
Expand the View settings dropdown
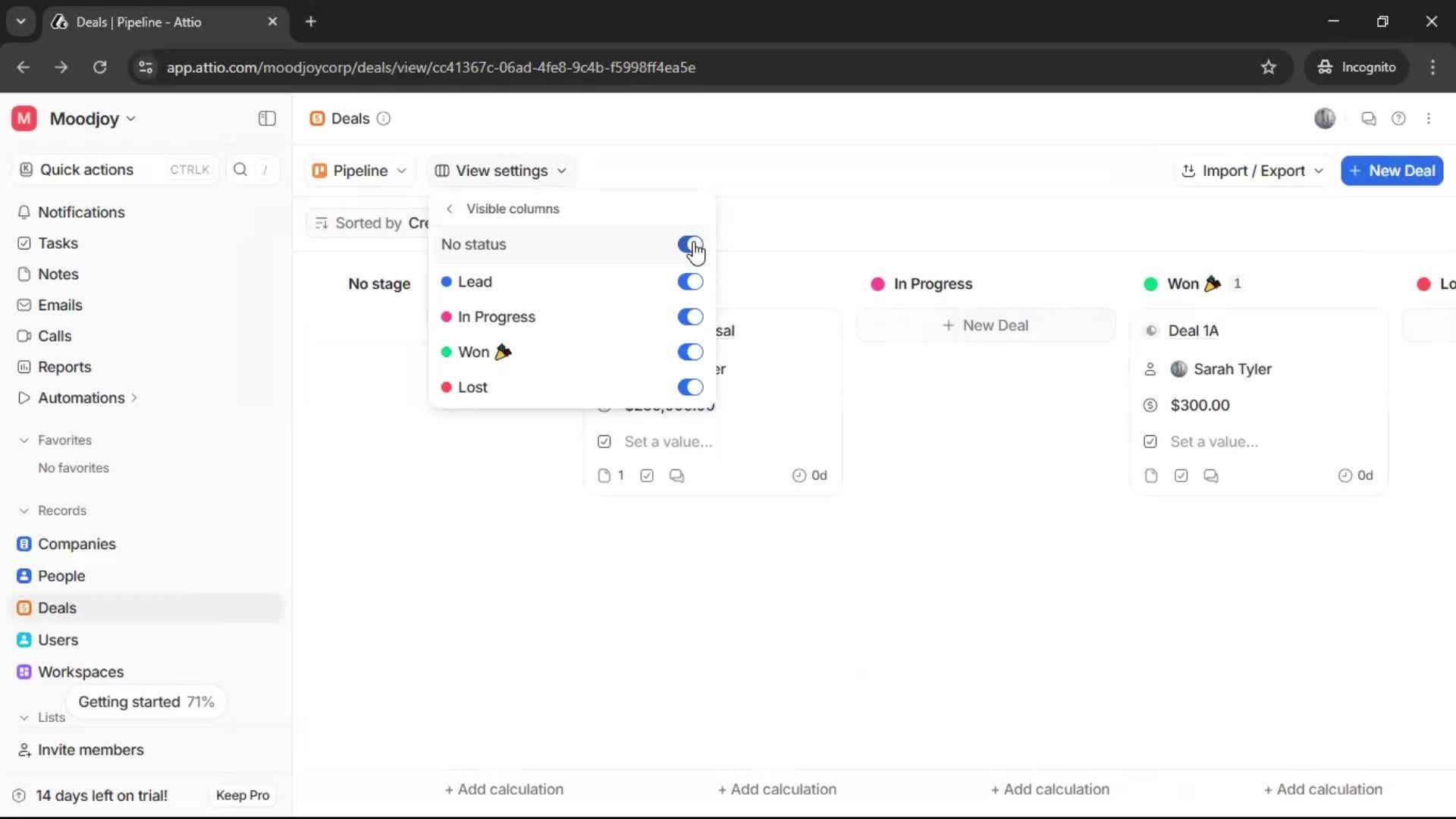500,171
